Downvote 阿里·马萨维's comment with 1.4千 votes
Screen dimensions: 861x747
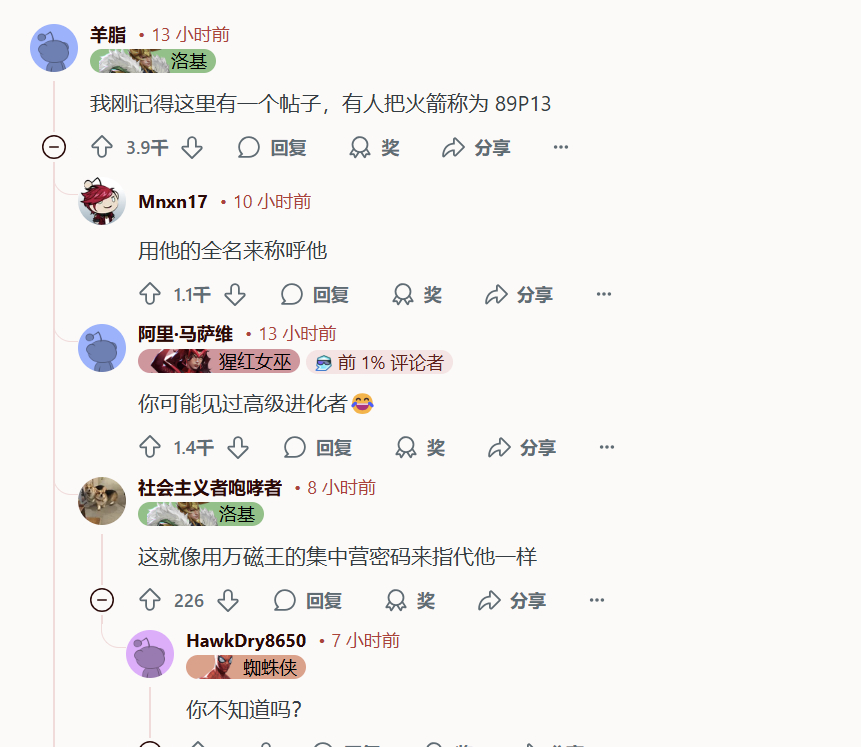tap(238, 447)
